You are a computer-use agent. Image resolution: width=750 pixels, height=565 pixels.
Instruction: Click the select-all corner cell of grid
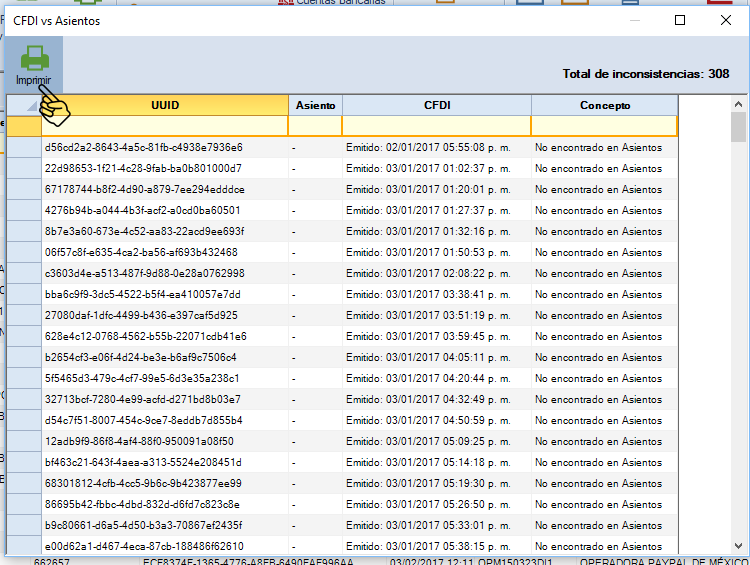24,105
